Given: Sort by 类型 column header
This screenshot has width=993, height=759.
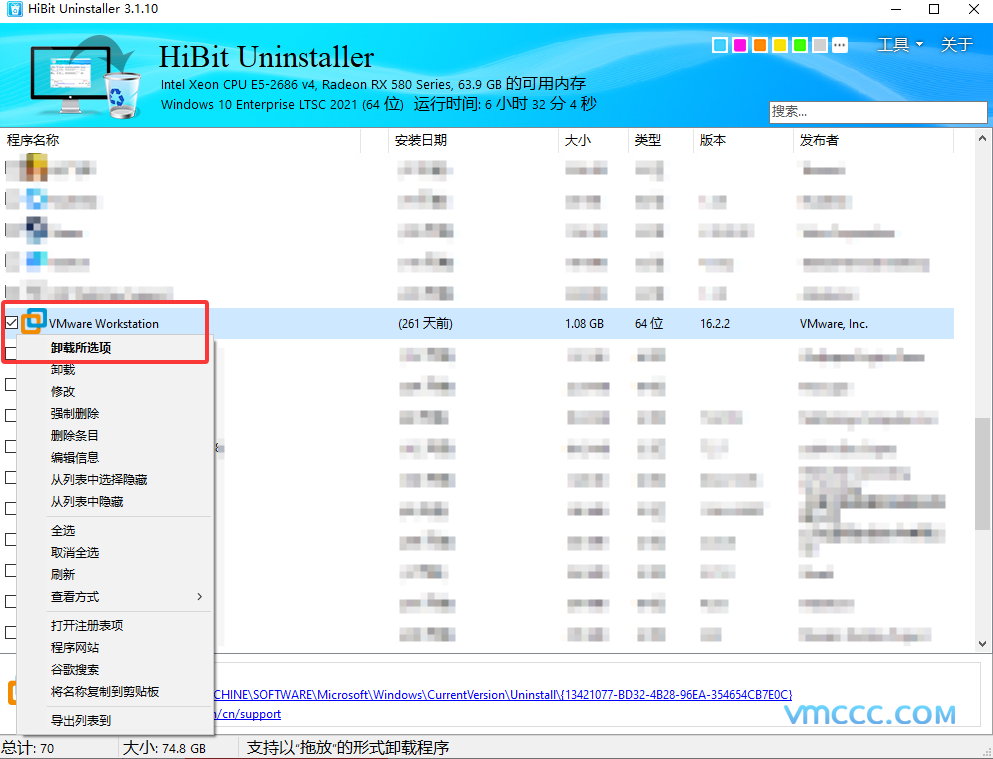Looking at the screenshot, I should pyautogui.click(x=661, y=141).
